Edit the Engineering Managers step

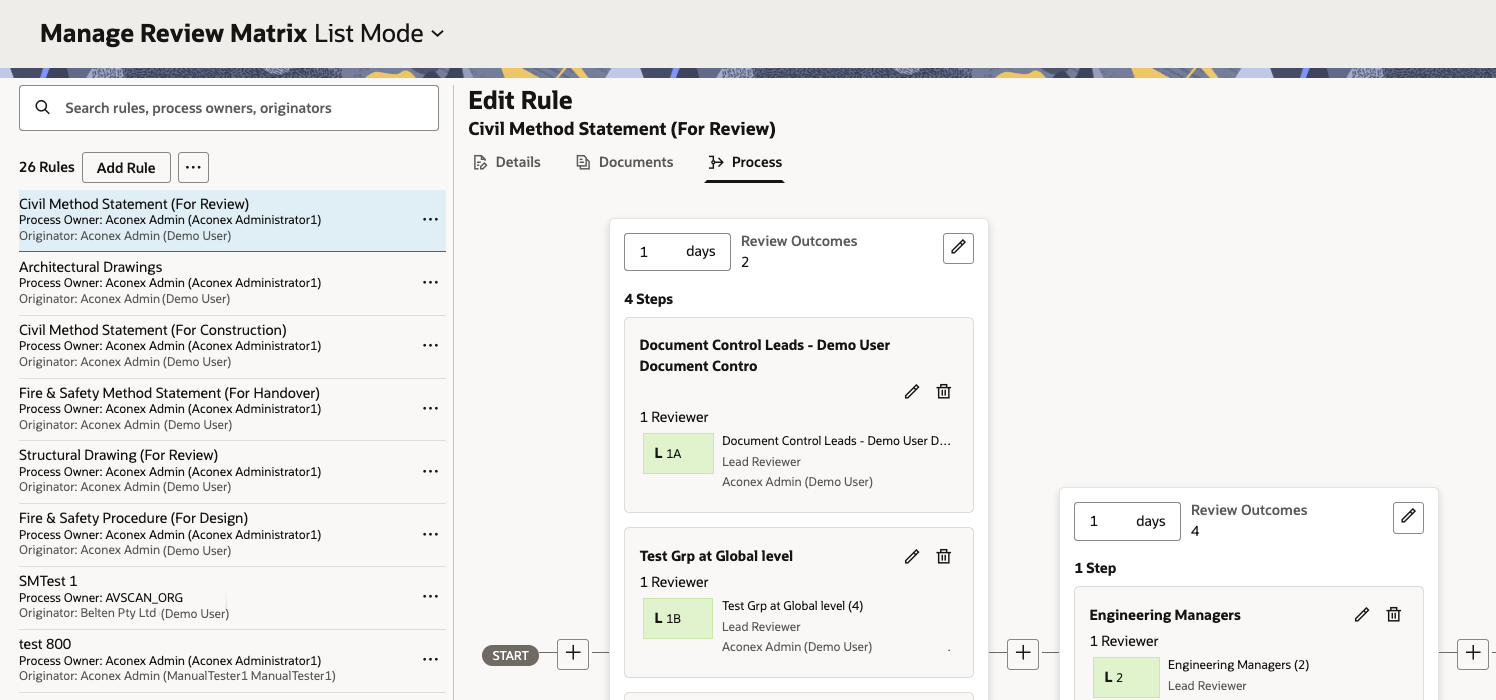(x=1361, y=615)
